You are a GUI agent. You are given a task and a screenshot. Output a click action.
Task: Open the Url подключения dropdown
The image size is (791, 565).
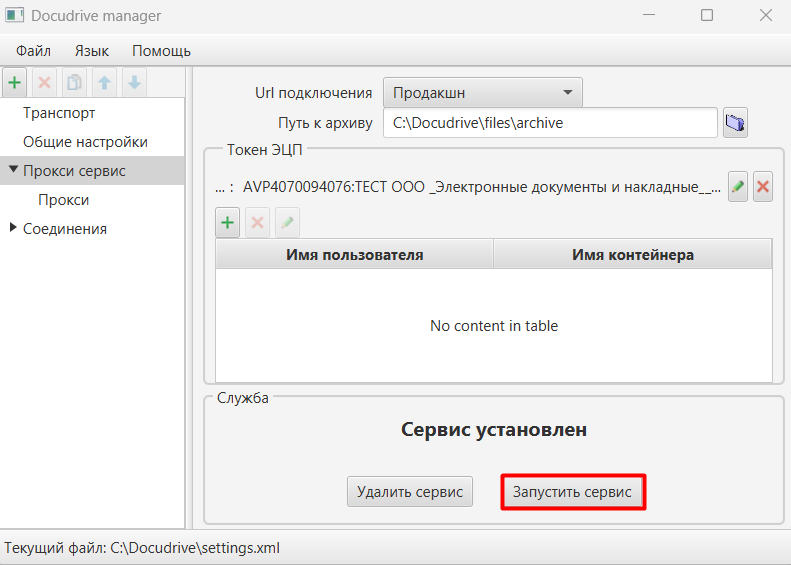483,93
